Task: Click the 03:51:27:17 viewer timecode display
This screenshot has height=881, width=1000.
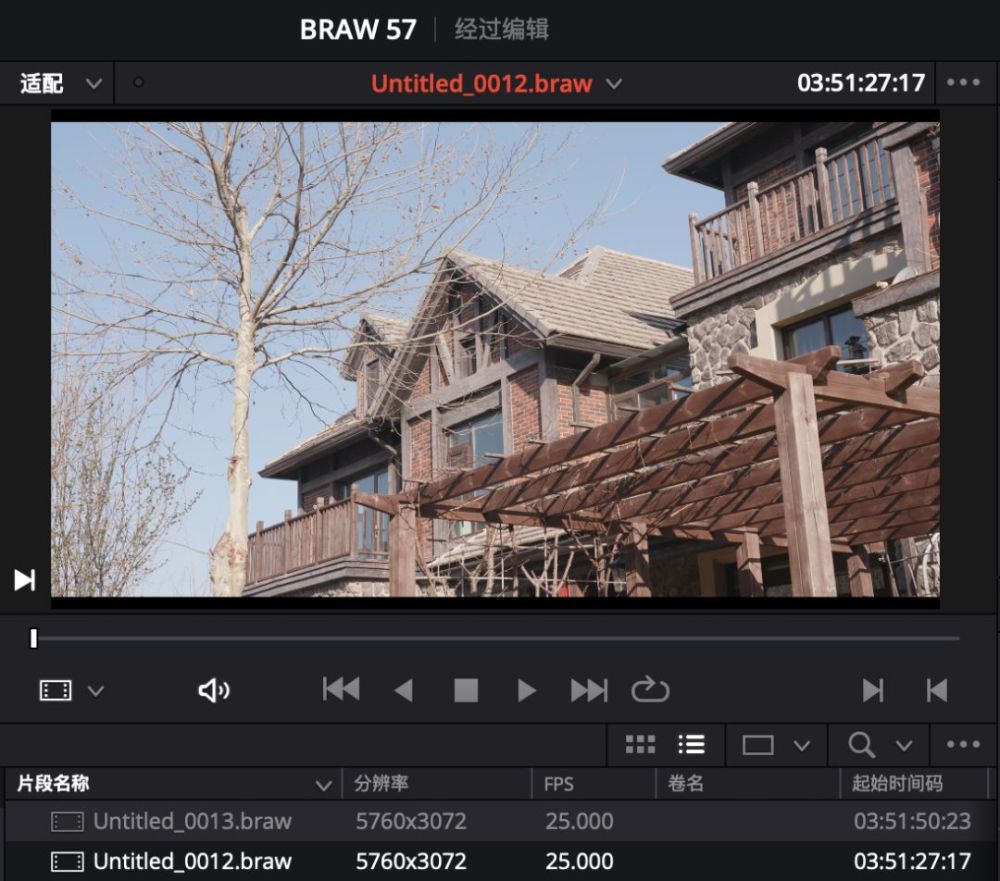Action: pos(861,83)
